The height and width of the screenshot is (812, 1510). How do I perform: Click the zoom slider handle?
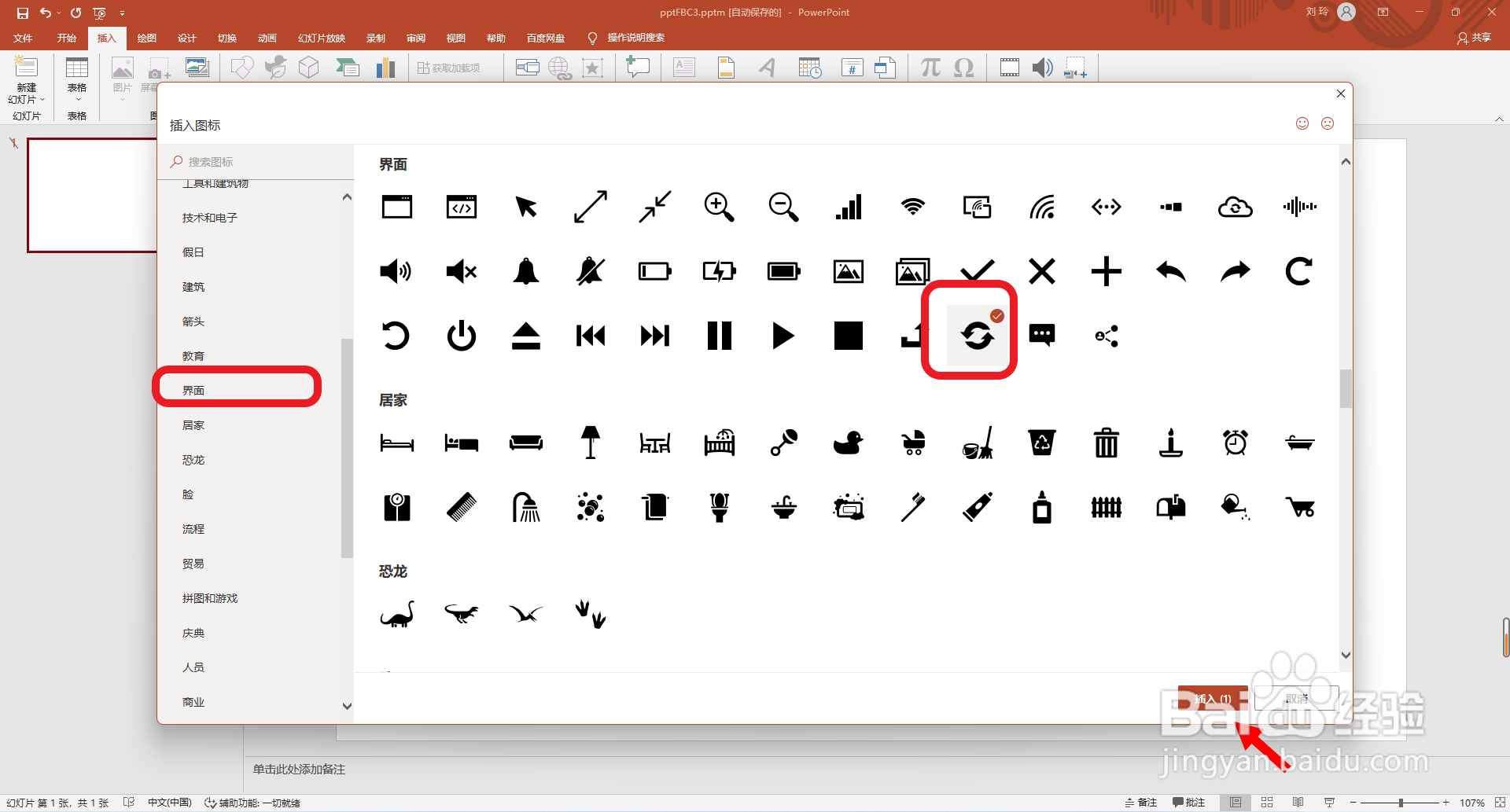(1401, 803)
